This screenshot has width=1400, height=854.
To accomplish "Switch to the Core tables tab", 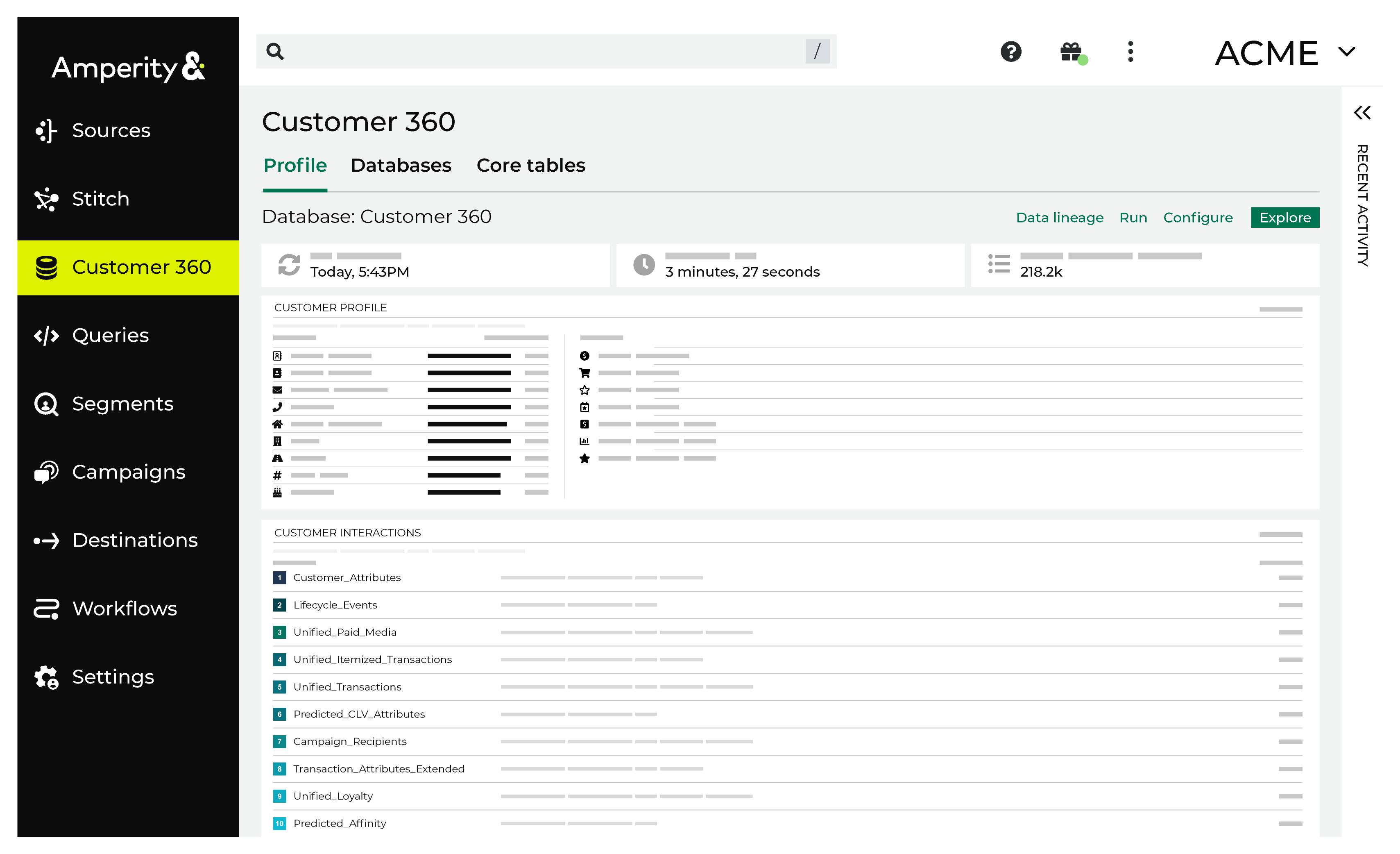I will tap(531, 166).
